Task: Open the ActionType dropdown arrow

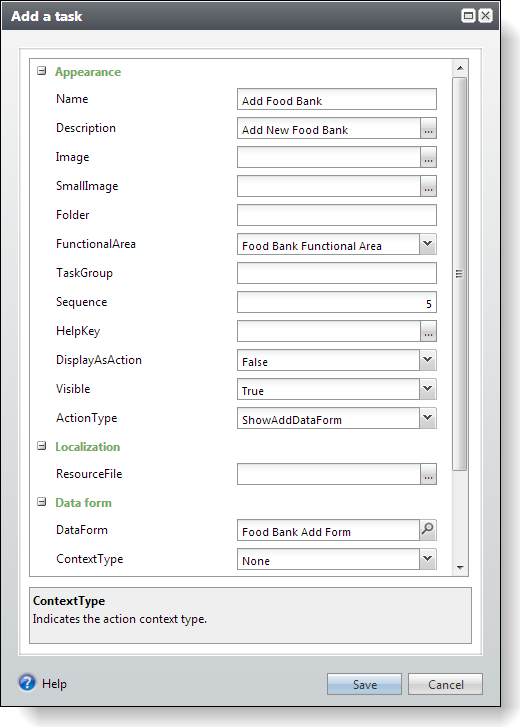Action: (x=428, y=418)
